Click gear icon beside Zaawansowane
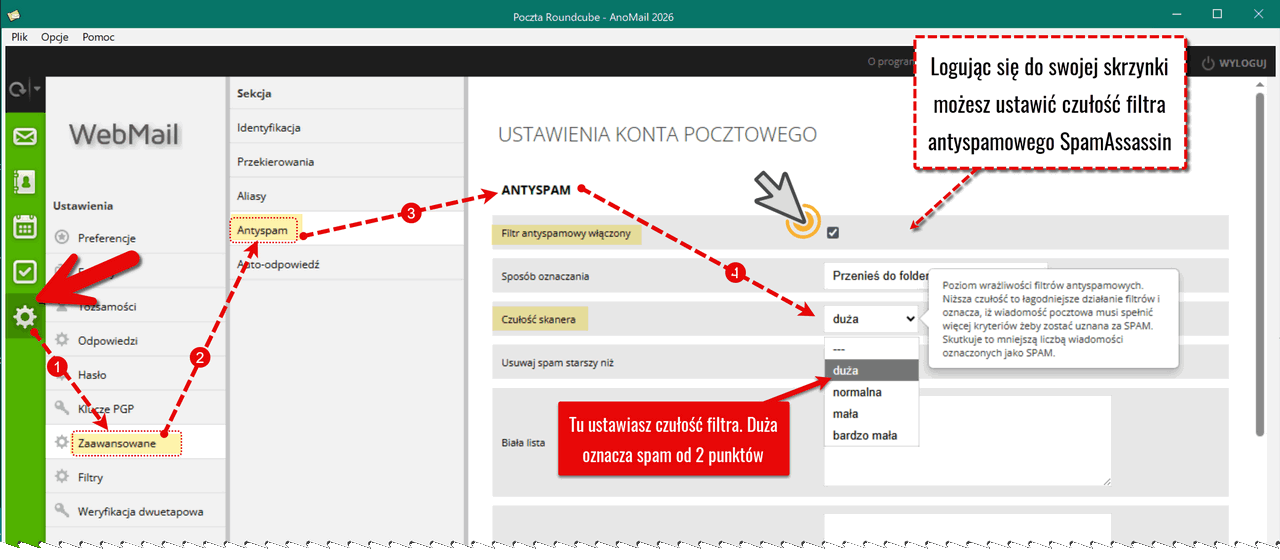The image size is (1280, 560). pyautogui.click(x=62, y=442)
